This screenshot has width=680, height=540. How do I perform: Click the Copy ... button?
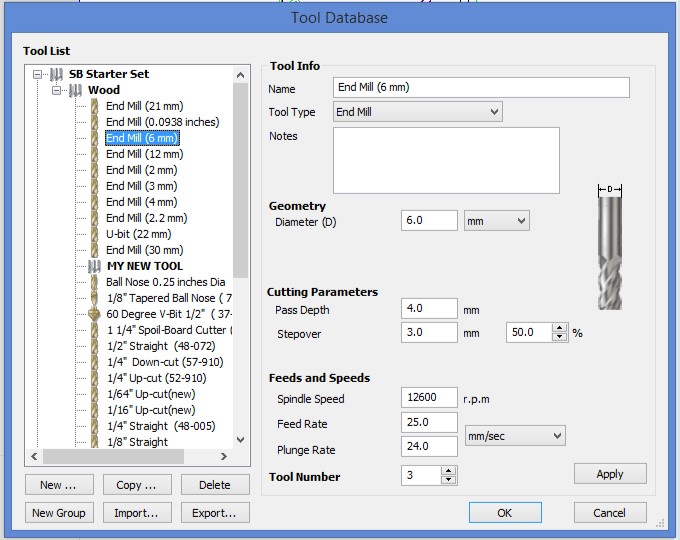(x=137, y=485)
